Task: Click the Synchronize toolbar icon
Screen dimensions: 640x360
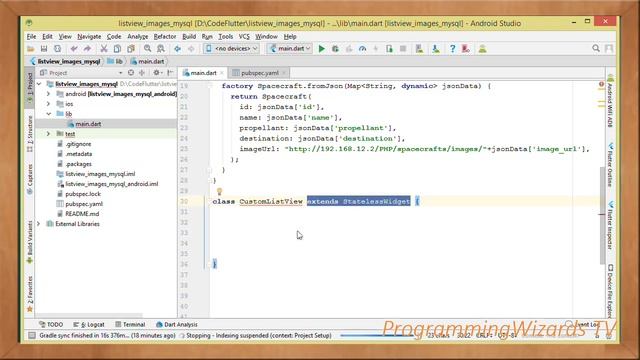Action: 58,49
